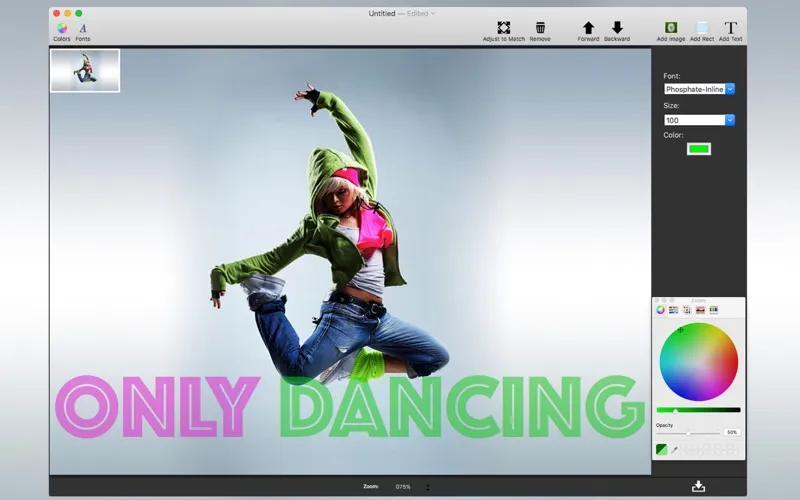Click the current color preview swatch
800x500 pixels.
pos(661,449)
